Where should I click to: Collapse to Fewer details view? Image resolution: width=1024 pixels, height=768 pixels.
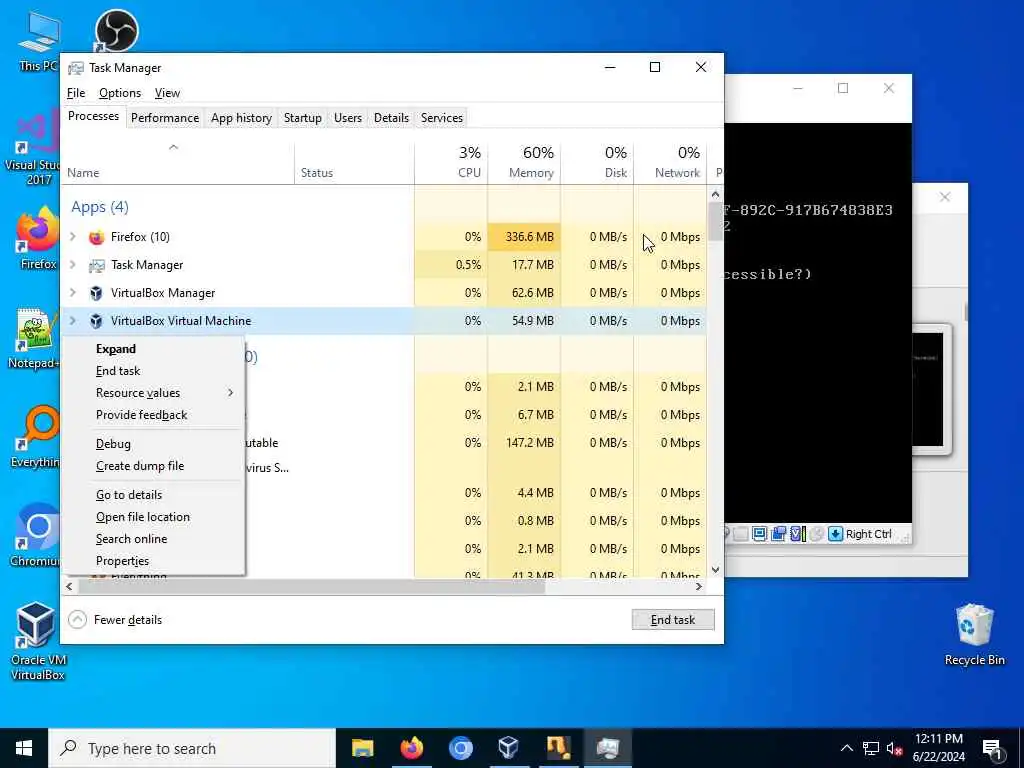[x=116, y=620]
